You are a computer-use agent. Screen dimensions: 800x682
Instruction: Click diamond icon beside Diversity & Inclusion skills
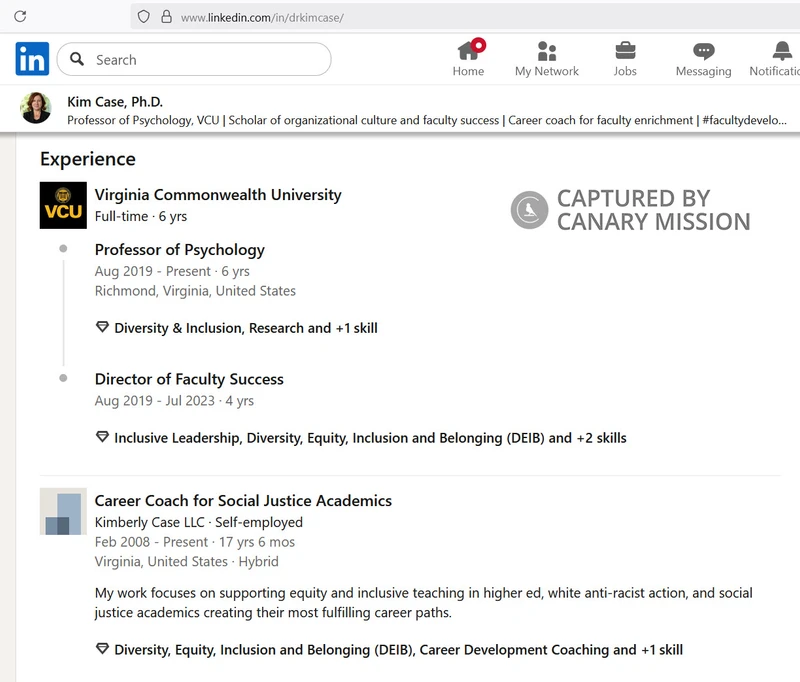click(x=103, y=327)
